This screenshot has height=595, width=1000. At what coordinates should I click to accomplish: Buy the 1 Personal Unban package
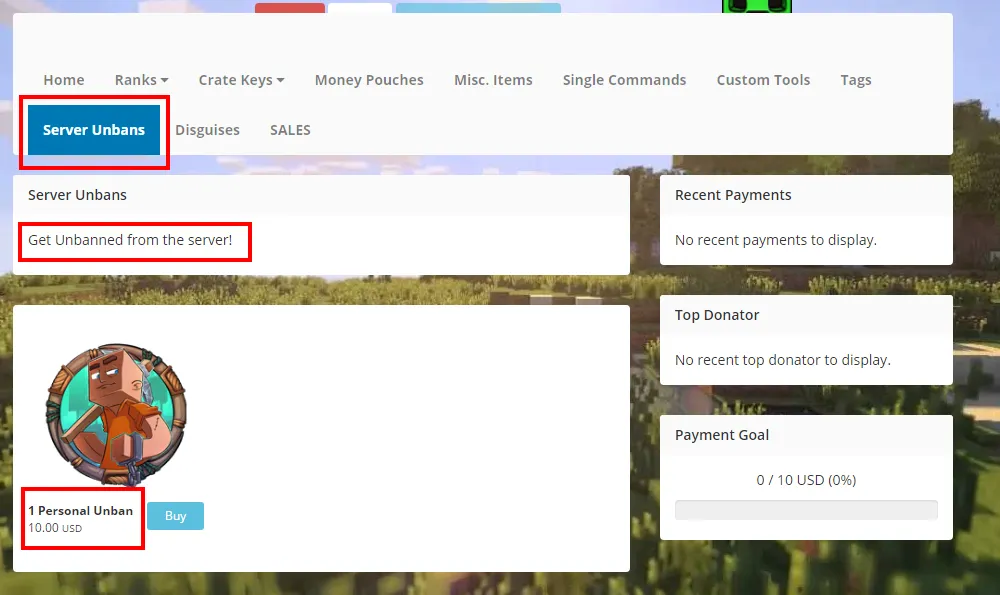[x=175, y=516]
